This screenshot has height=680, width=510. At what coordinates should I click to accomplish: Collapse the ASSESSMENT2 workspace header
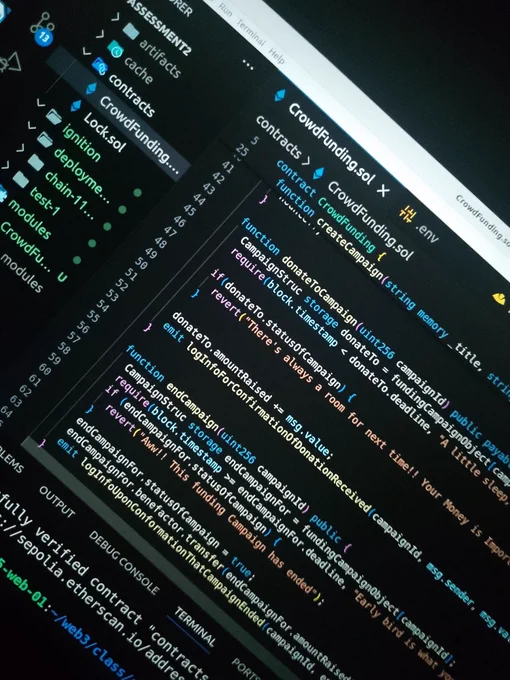point(158,27)
